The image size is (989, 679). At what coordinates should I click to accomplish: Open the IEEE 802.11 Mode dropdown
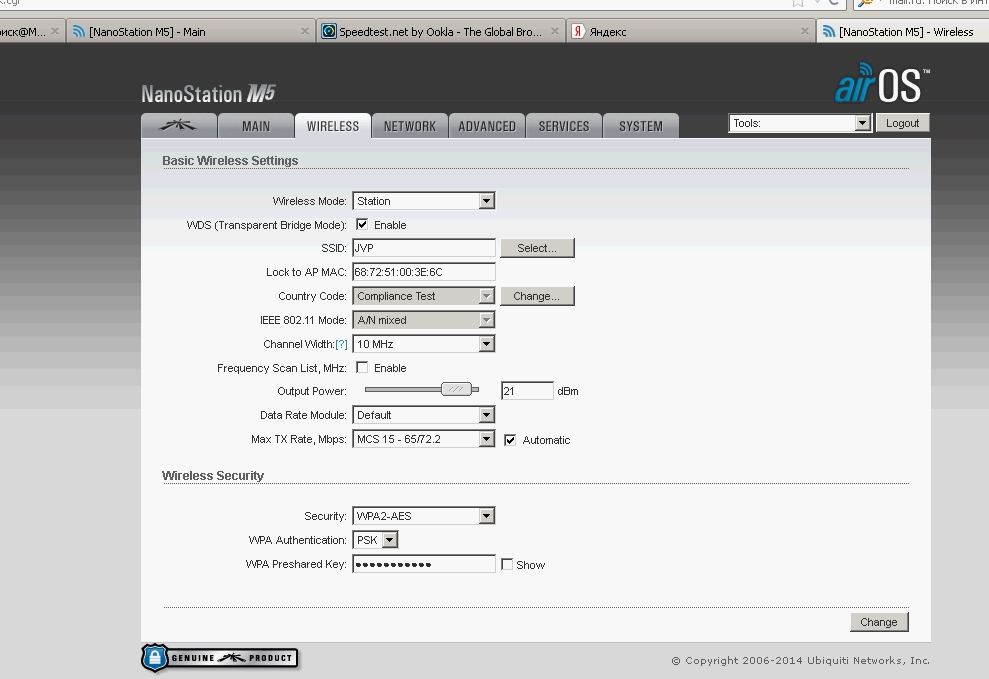click(x=423, y=320)
